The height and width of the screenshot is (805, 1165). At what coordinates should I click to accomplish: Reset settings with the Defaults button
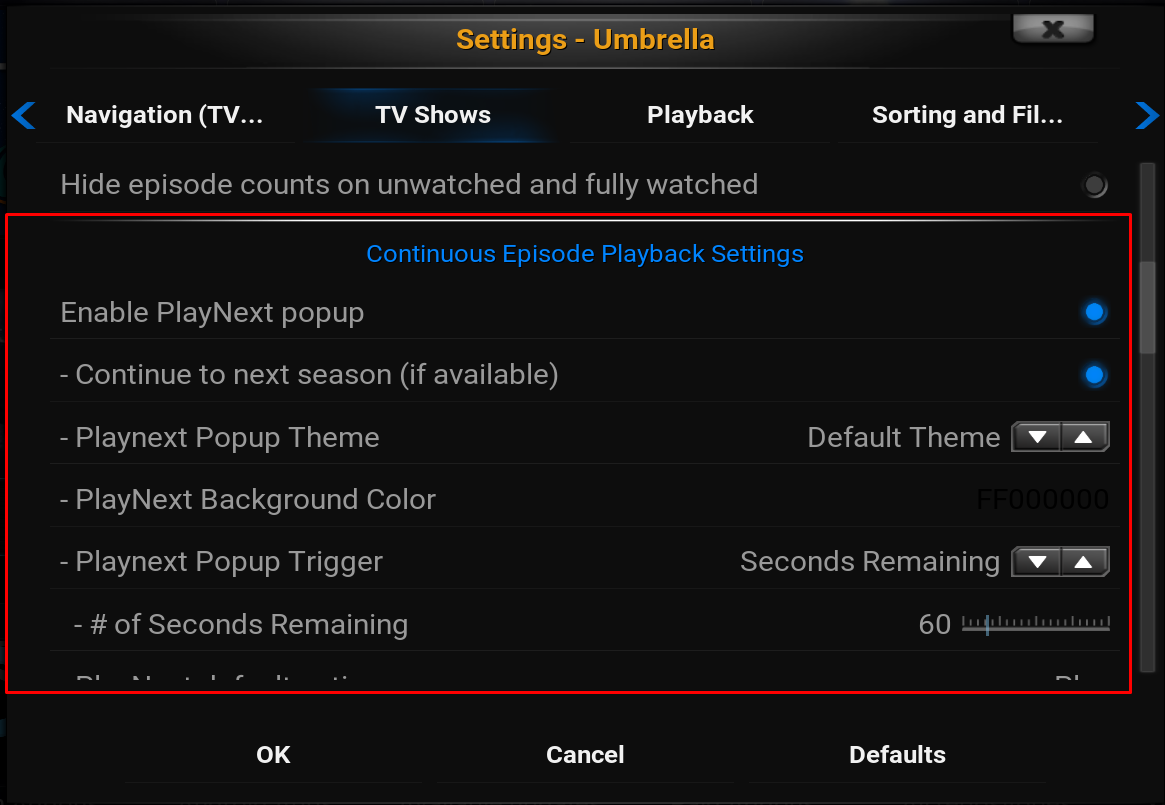(x=897, y=755)
